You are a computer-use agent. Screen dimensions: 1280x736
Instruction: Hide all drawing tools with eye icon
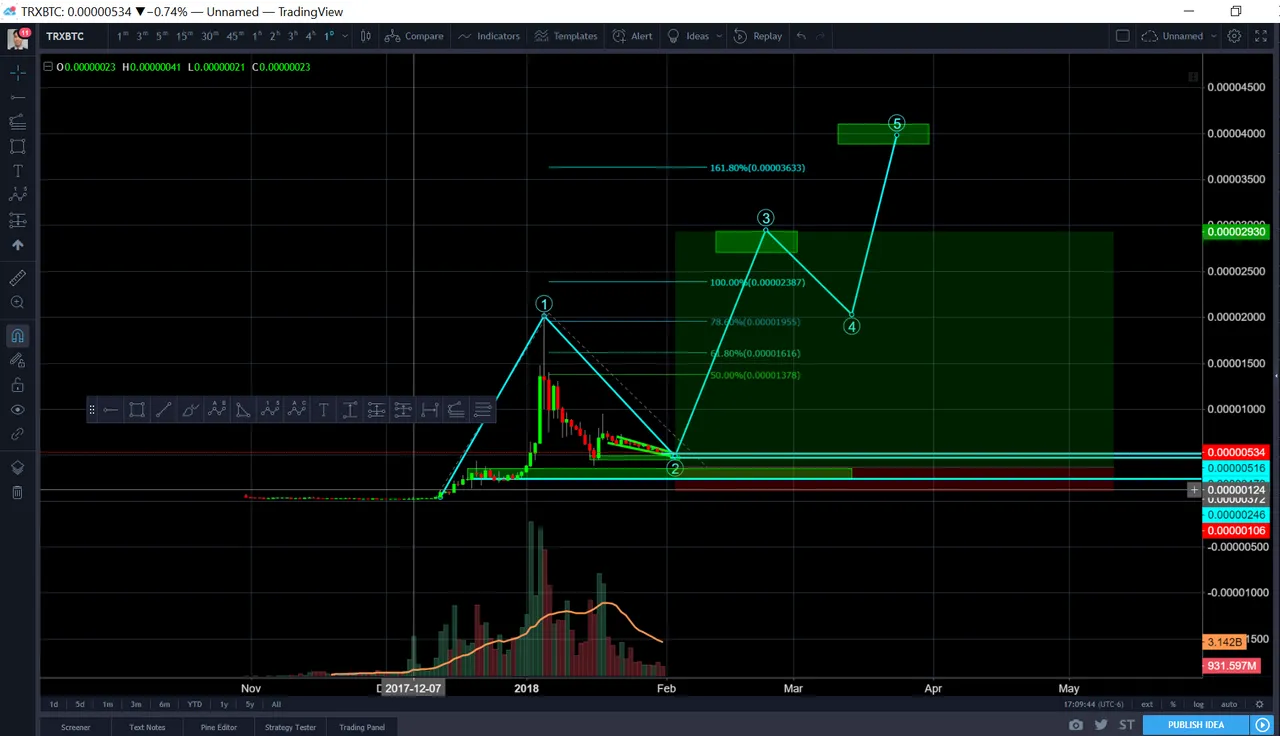click(x=17, y=410)
